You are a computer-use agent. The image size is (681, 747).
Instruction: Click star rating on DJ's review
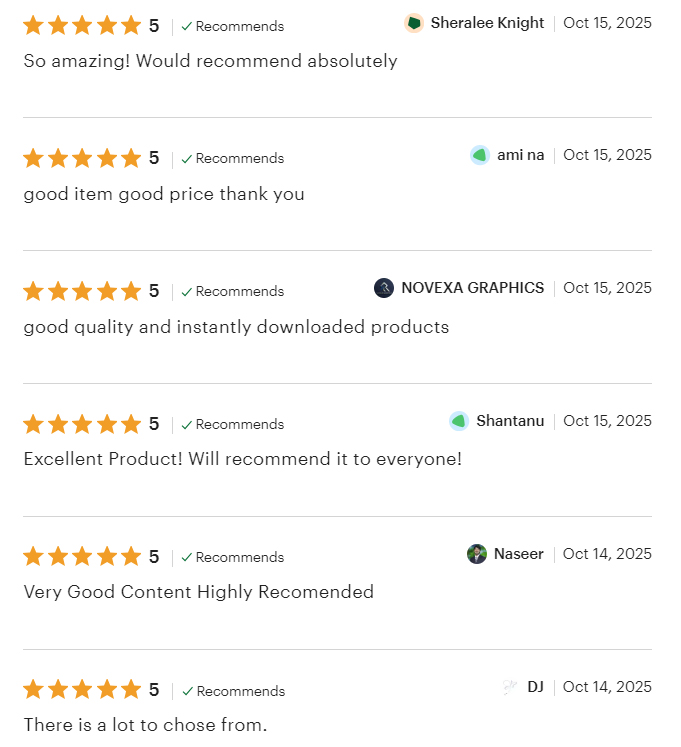82,690
